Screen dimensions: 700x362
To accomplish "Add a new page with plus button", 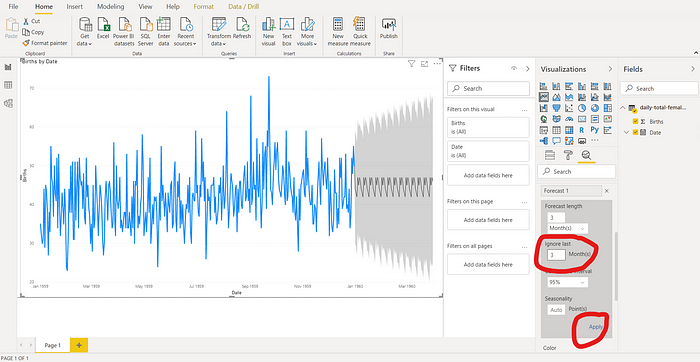I will (79, 345).
